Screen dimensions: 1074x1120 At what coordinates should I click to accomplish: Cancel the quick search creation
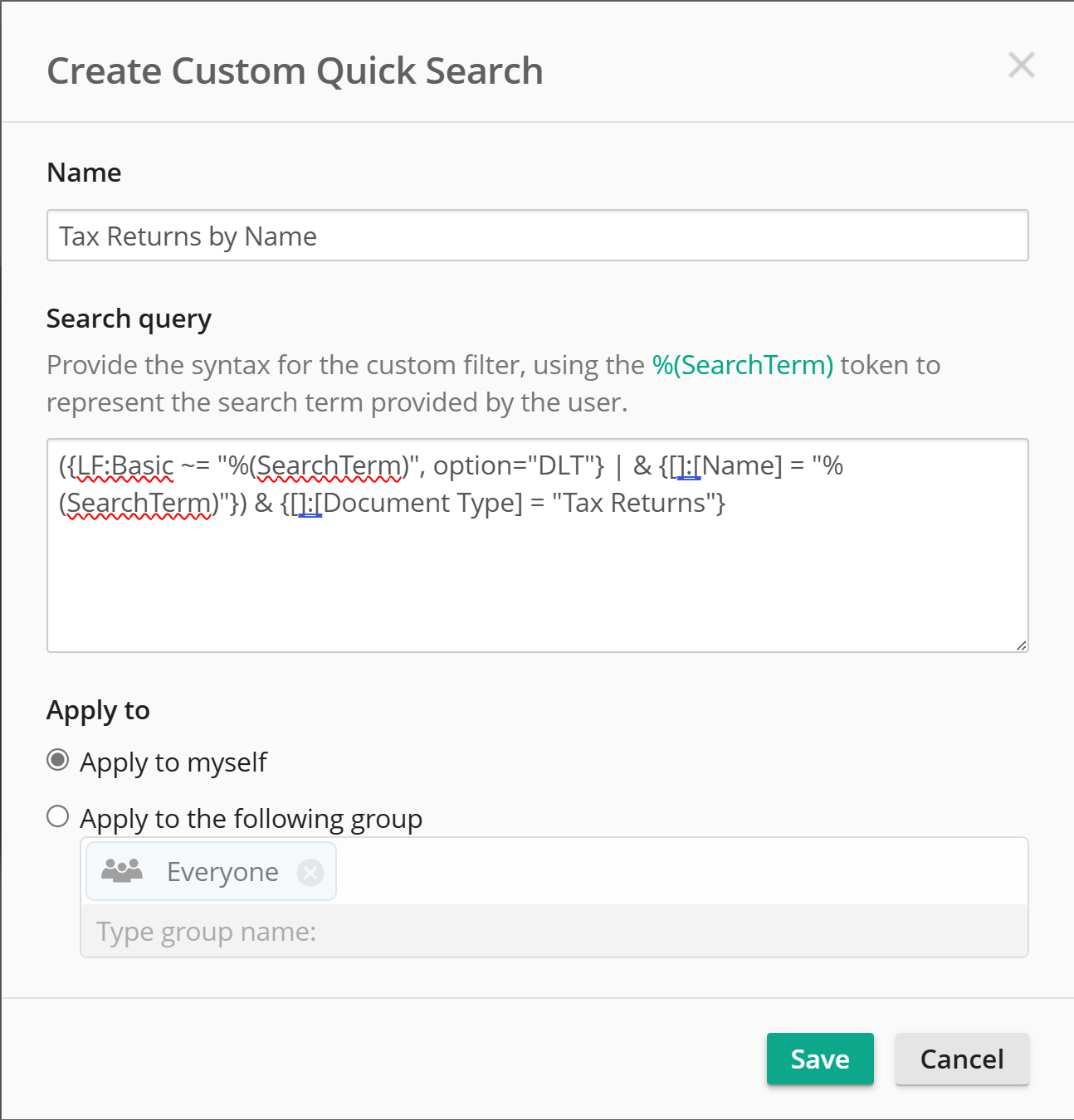point(962,1059)
